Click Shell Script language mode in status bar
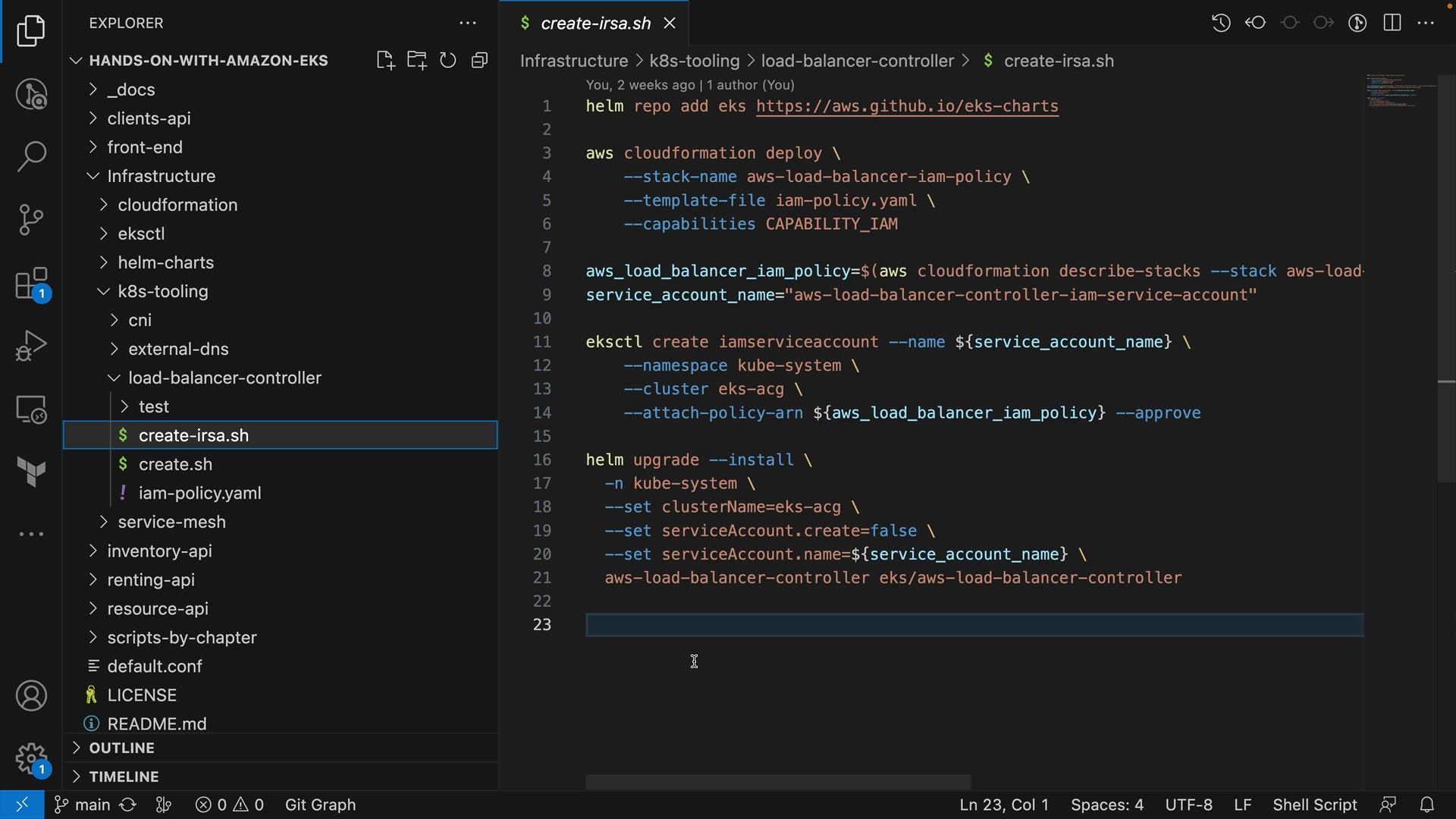 1314,805
